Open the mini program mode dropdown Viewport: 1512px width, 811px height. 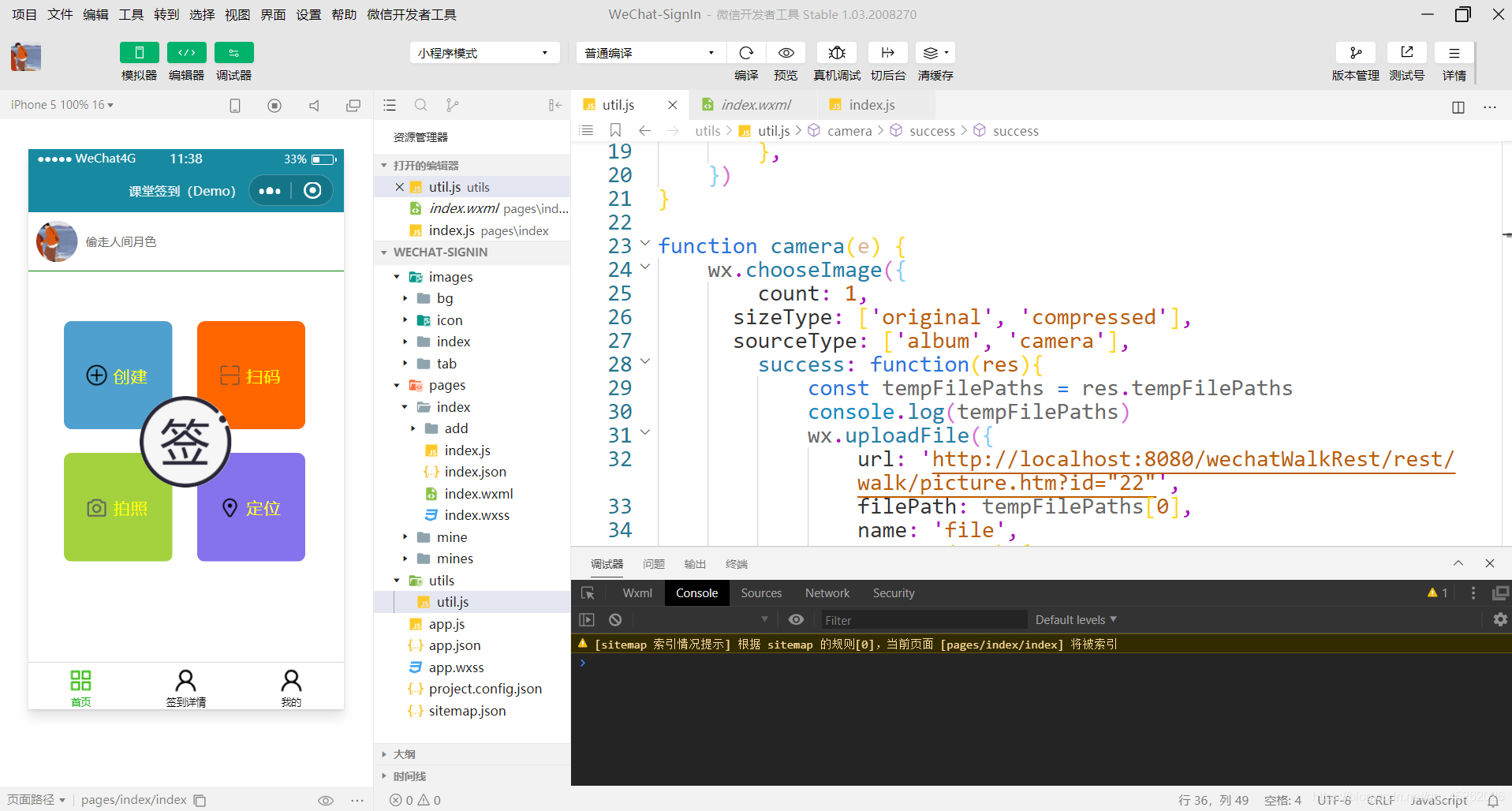(484, 53)
